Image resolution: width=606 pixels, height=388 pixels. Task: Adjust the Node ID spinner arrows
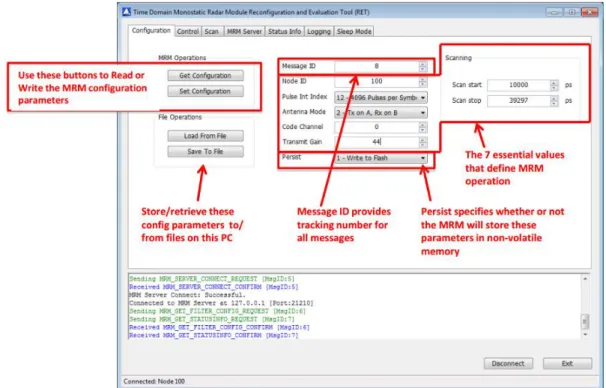[x=423, y=82]
